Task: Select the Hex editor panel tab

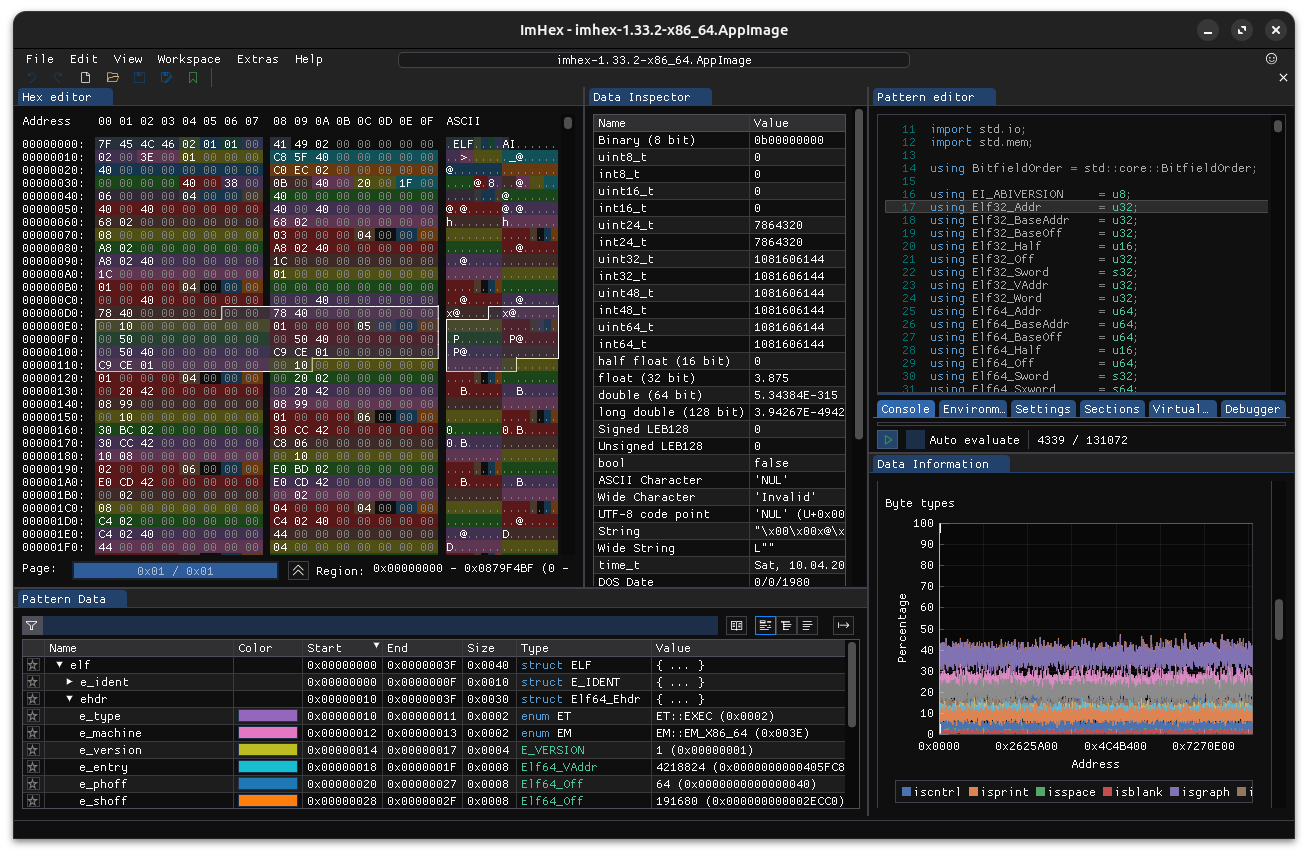Action: pos(65,97)
